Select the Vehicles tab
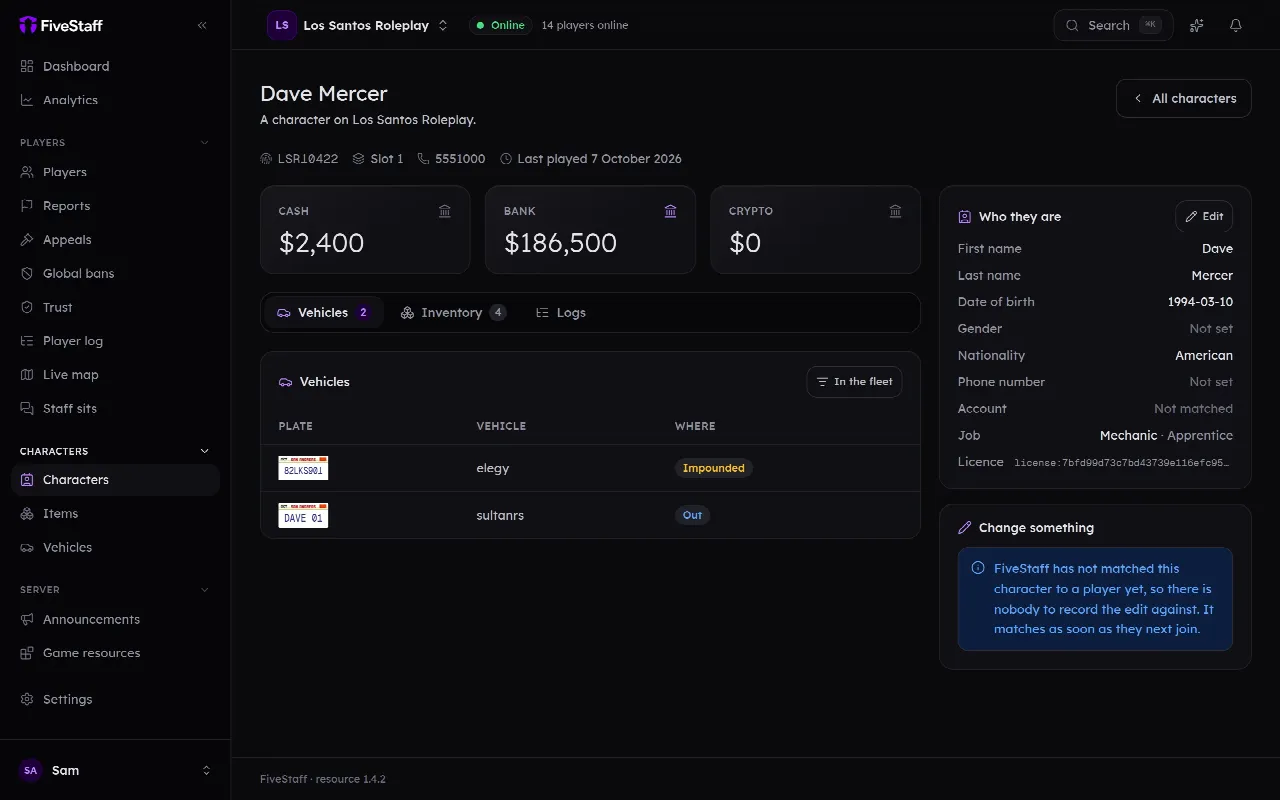Viewport: 1280px width, 800px height. point(324,313)
